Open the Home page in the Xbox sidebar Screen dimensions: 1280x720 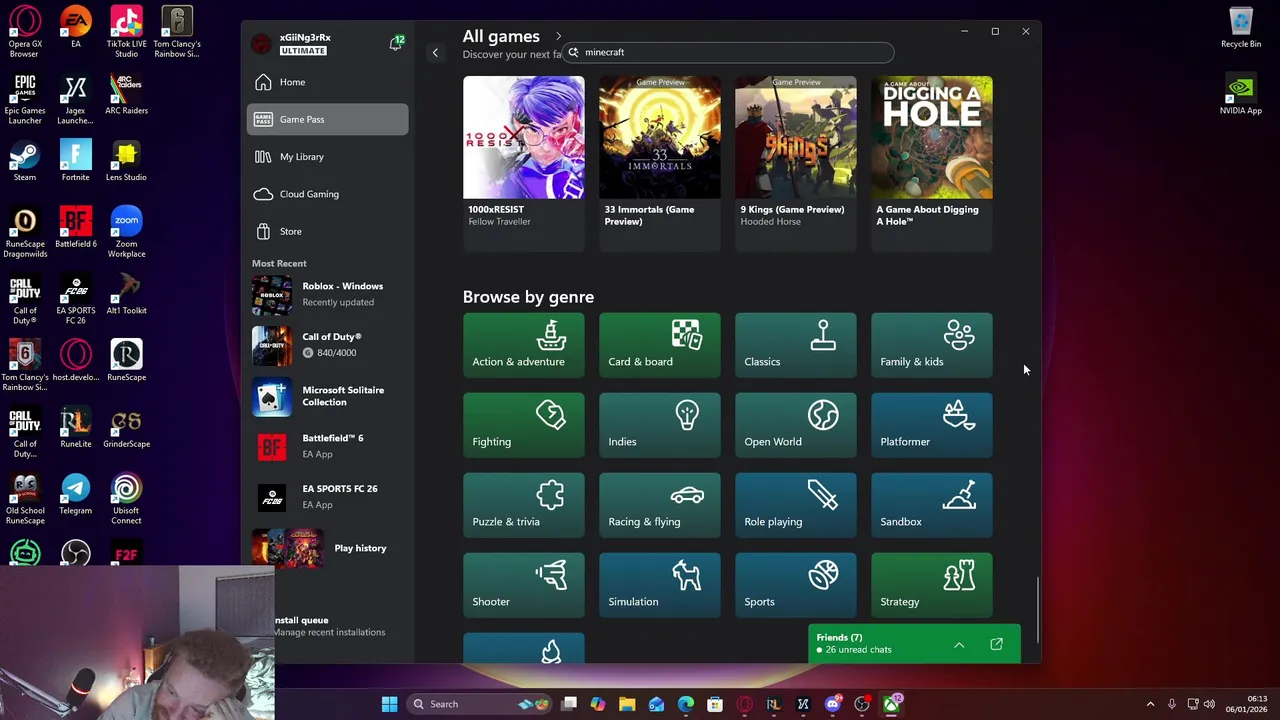[x=327, y=82]
